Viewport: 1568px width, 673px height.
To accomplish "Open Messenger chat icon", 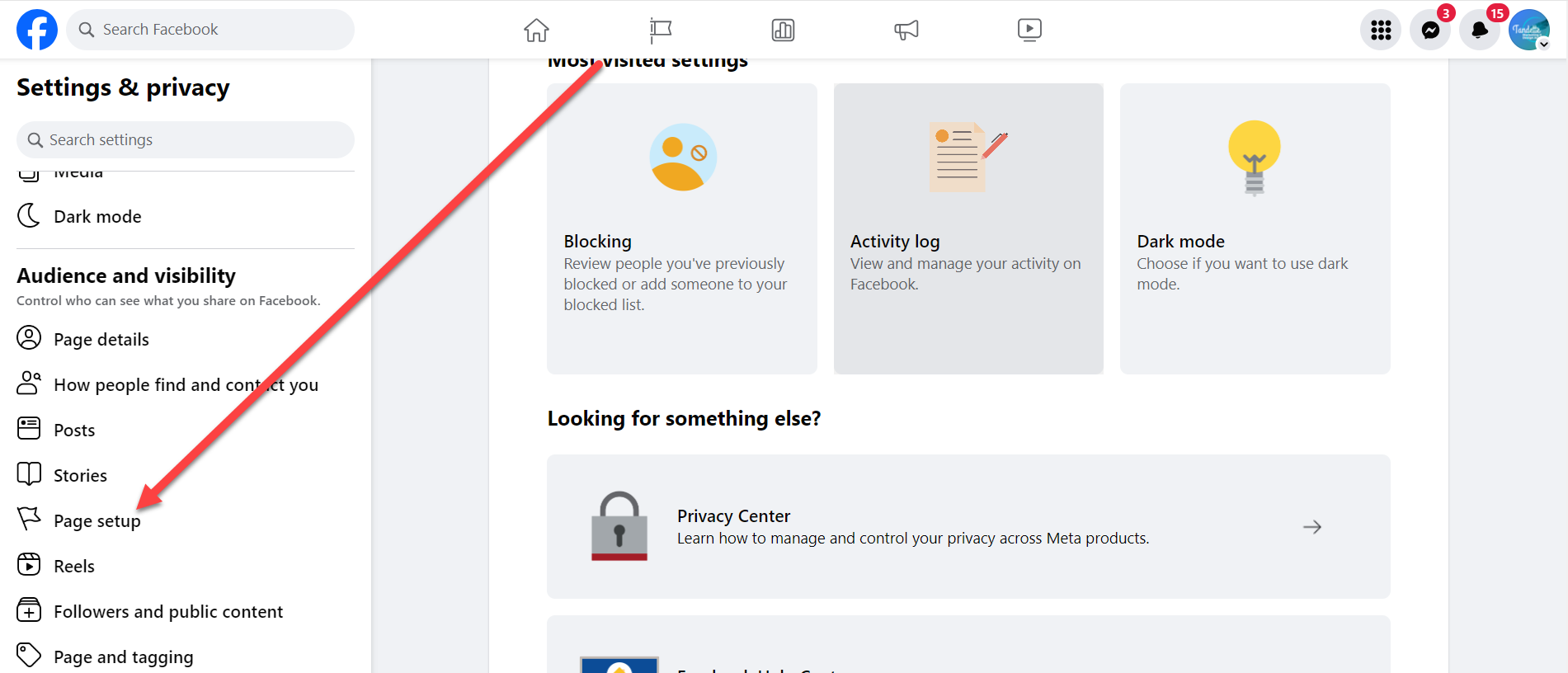I will (x=1430, y=30).
